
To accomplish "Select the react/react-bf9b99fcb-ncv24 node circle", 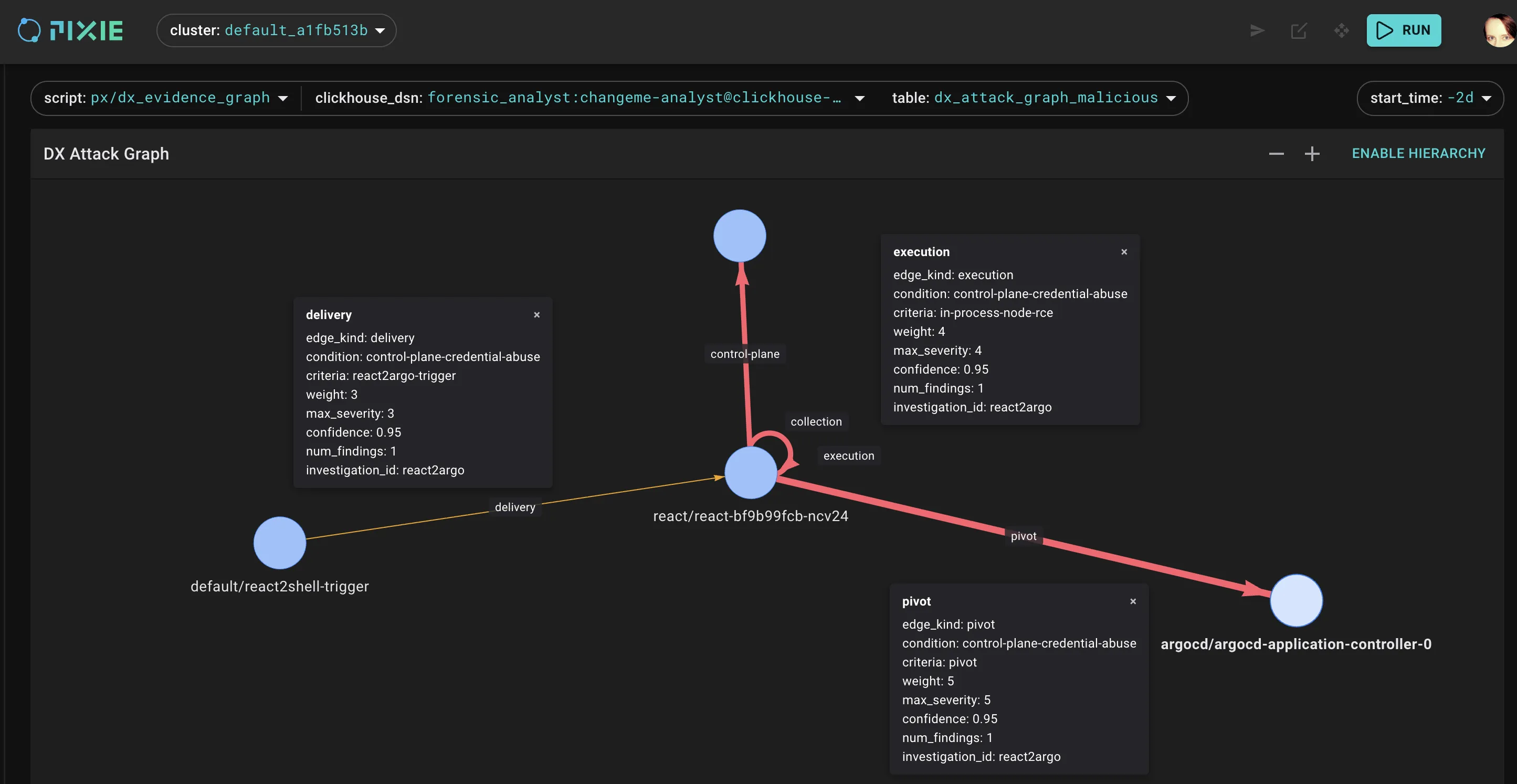I will (x=751, y=473).
